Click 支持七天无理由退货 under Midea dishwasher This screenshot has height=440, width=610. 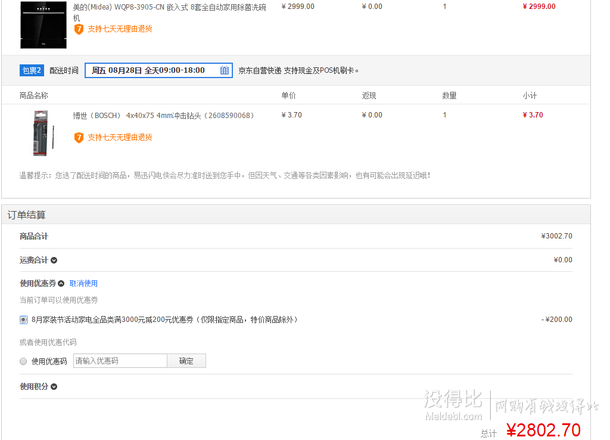click(120, 29)
